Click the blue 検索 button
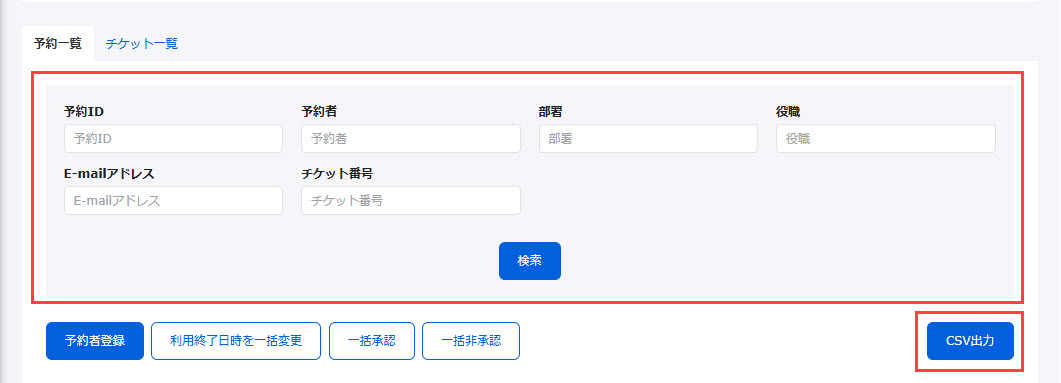Viewport: 1061px width, 383px height. pos(530,261)
